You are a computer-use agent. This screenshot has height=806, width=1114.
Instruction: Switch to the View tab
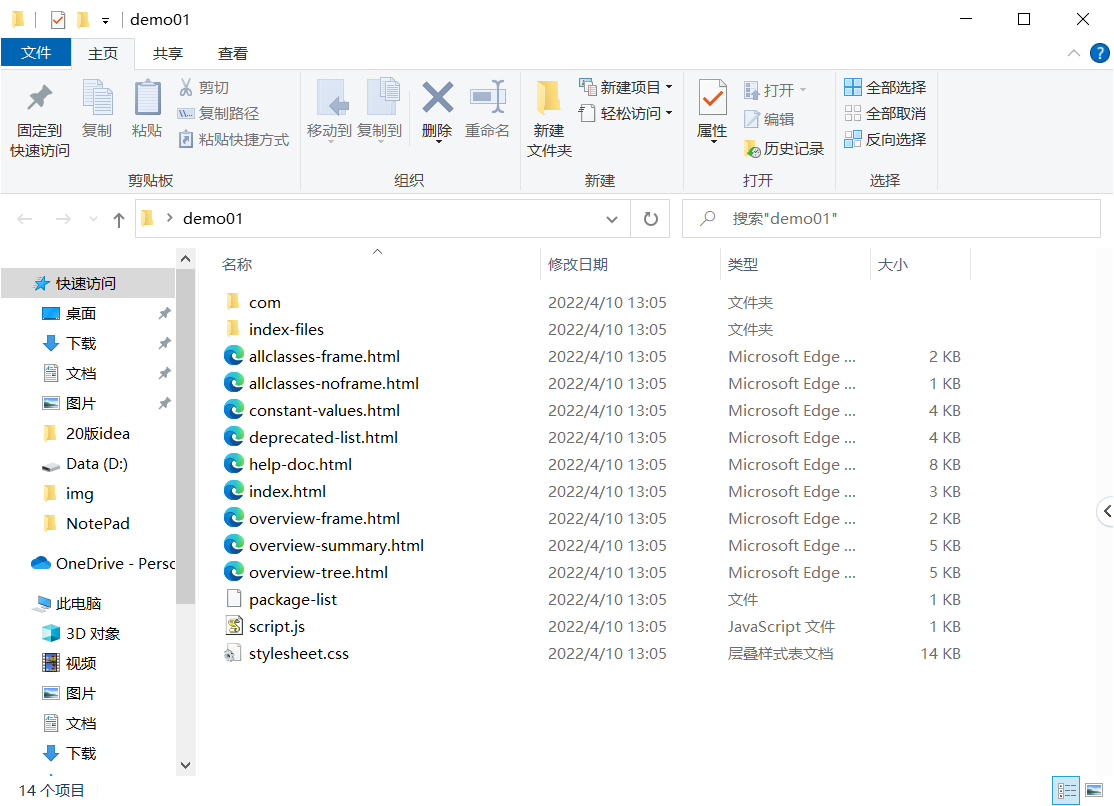pos(233,54)
